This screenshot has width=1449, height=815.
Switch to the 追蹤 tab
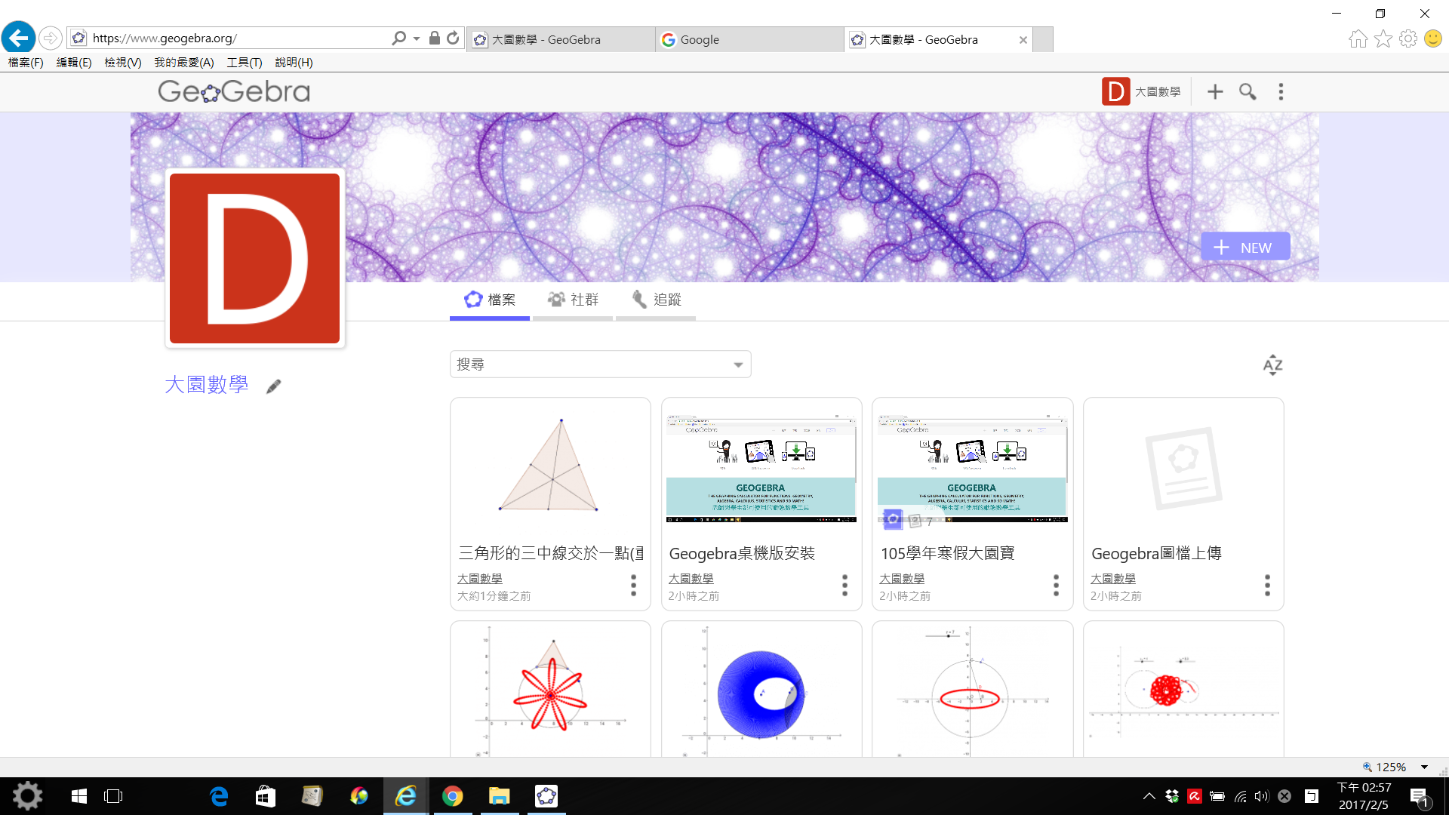pos(656,300)
